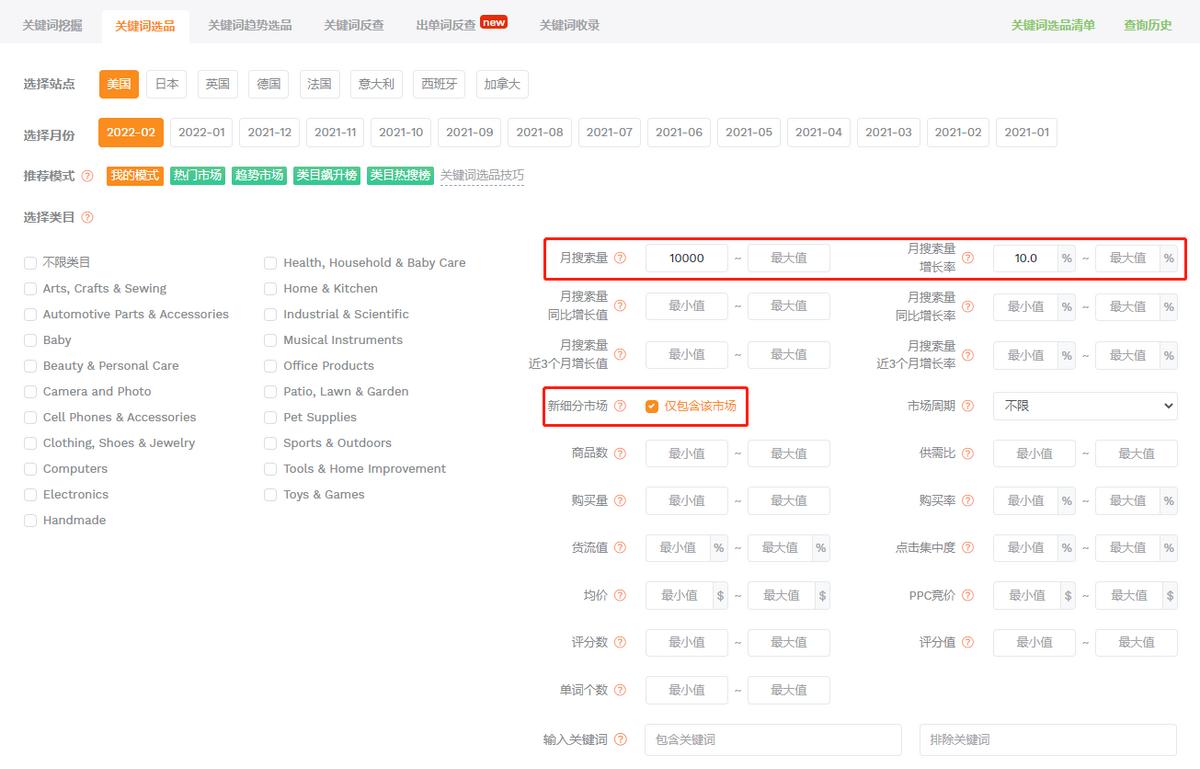Image resolution: width=1200 pixels, height=769 pixels.
Task: Open the help icon next to 推荐模式
Action: 89,175
